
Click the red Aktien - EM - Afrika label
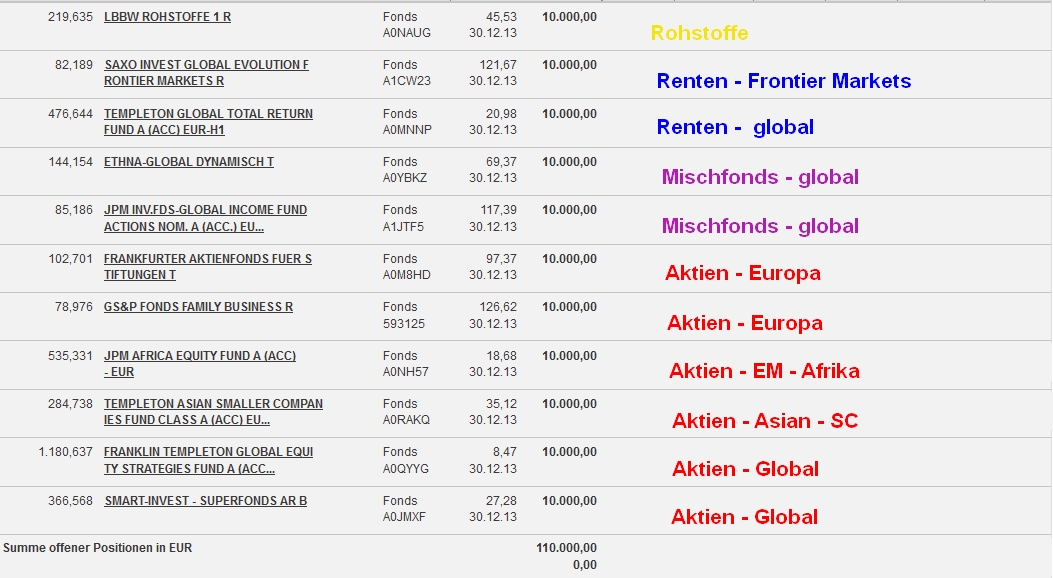tap(764, 371)
